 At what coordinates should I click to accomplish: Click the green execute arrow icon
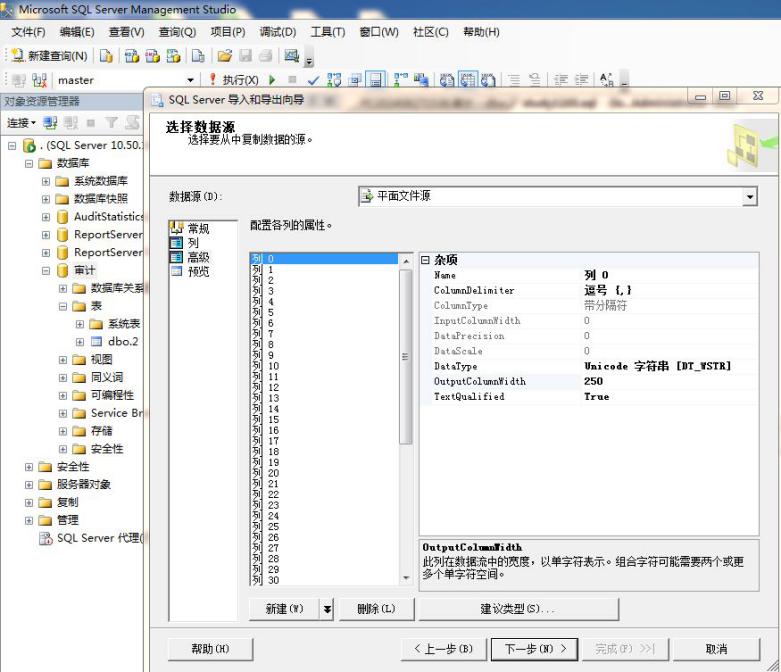tap(272, 80)
